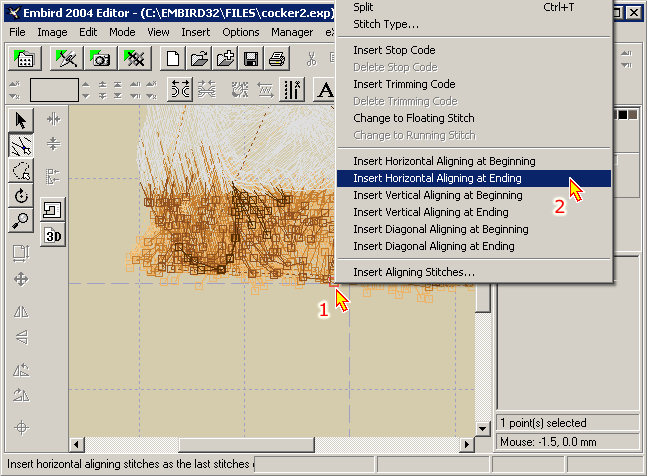
Task: Click the split objects arrows icon
Action: click(x=180, y=89)
